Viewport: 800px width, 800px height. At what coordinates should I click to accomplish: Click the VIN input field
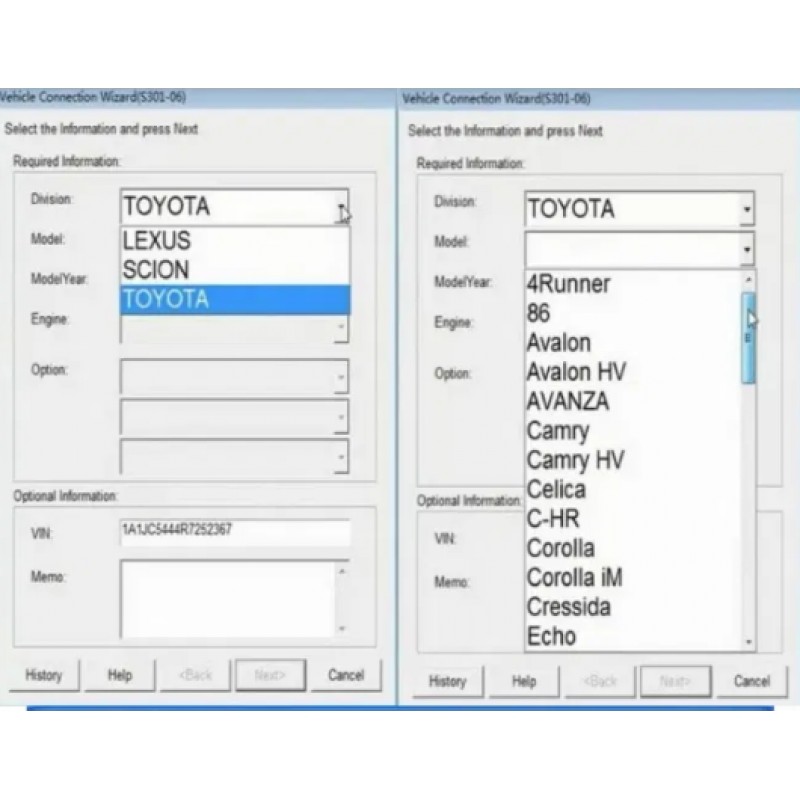click(x=234, y=532)
